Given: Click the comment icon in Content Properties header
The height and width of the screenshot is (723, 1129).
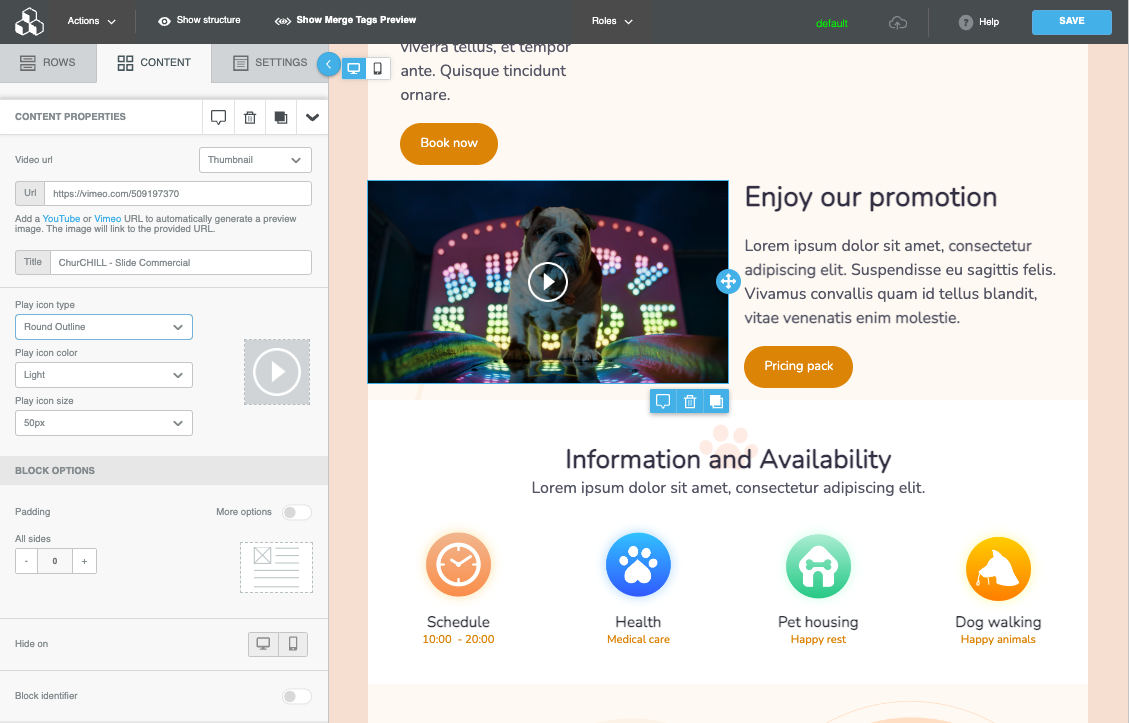Looking at the screenshot, I should (x=218, y=117).
